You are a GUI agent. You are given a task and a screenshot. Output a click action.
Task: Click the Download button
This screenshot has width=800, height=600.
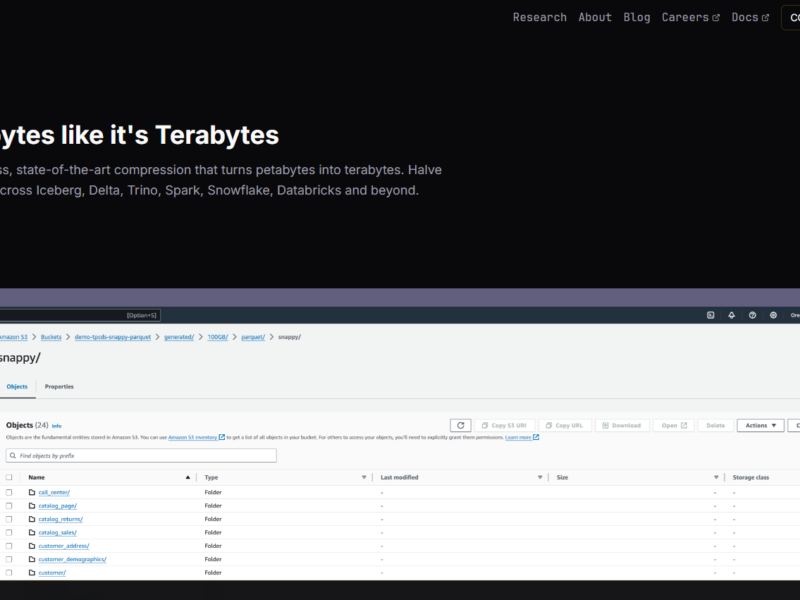coord(622,425)
